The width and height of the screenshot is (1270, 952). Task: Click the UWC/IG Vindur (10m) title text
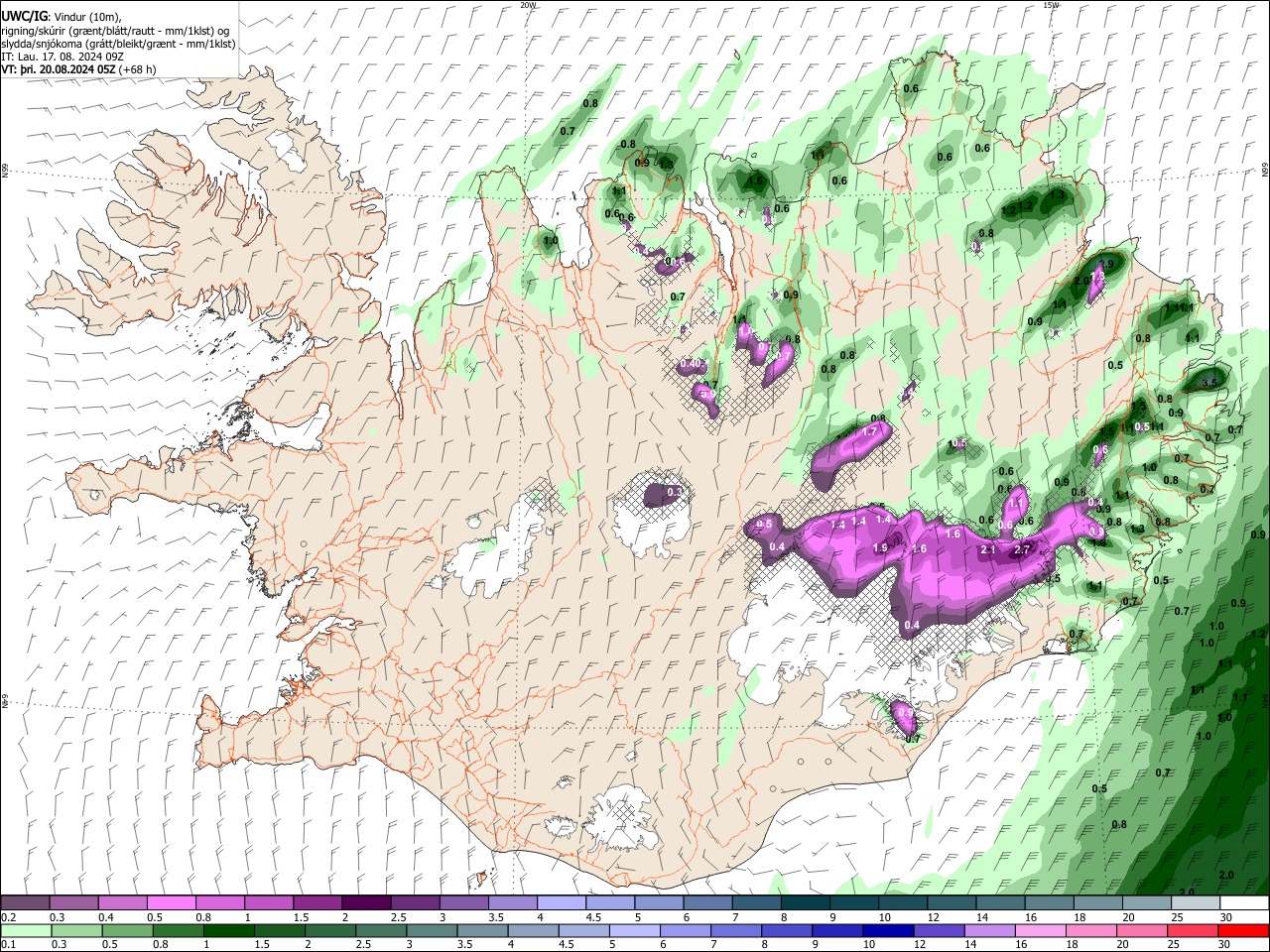pos(62,17)
